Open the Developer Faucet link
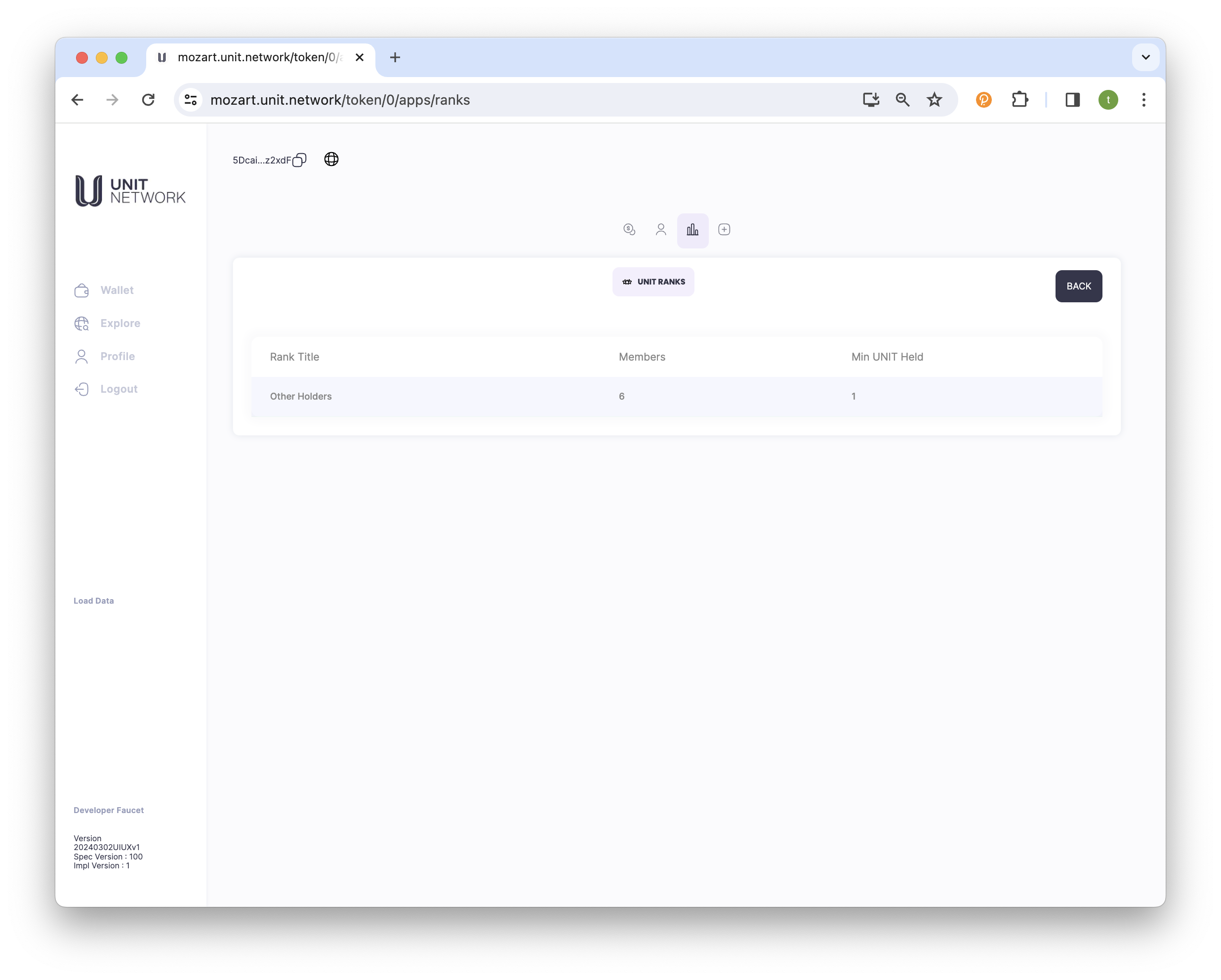1221x980 pixels. pos(109,810)
